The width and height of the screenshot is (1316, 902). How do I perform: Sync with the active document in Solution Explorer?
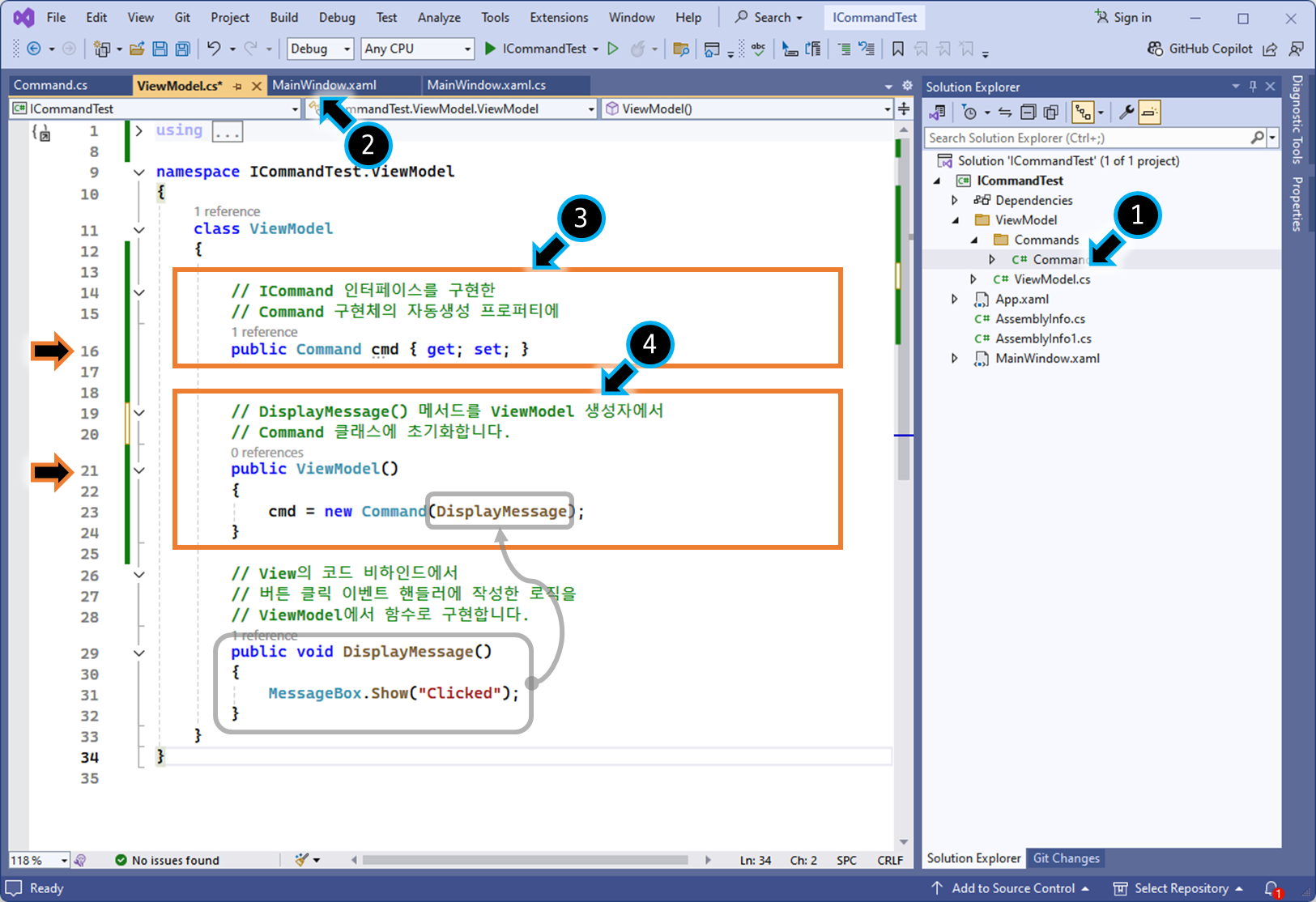tap(1005, 113)
